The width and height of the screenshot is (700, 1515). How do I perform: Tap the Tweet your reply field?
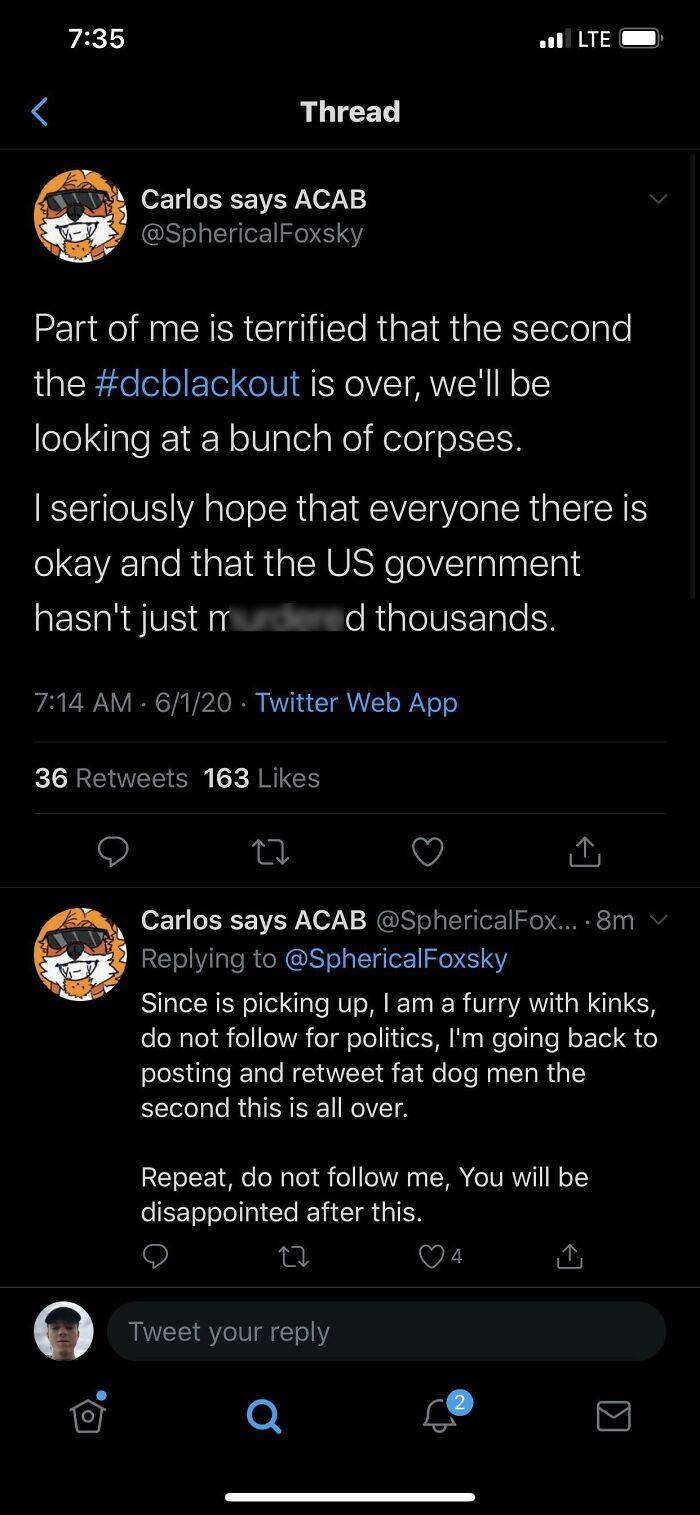pyautogui.click(x=385, y=1332)
